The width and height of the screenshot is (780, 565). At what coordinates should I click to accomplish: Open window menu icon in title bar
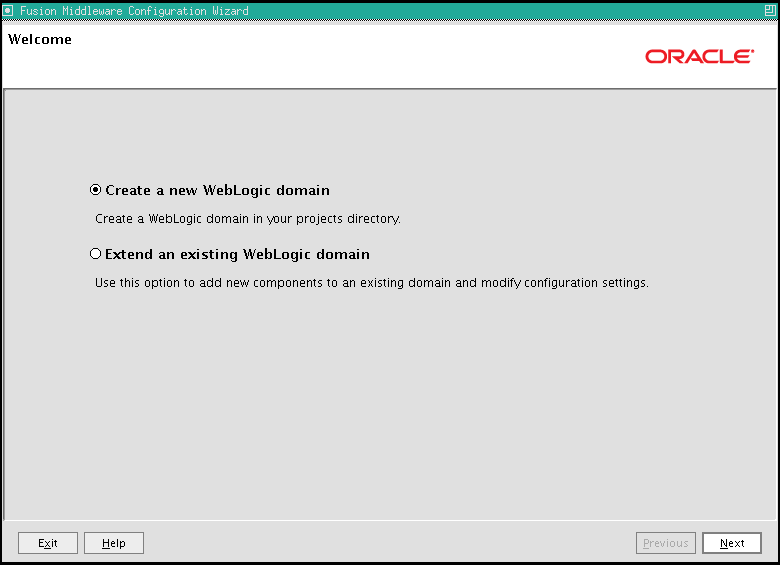[x=8, y=10]
